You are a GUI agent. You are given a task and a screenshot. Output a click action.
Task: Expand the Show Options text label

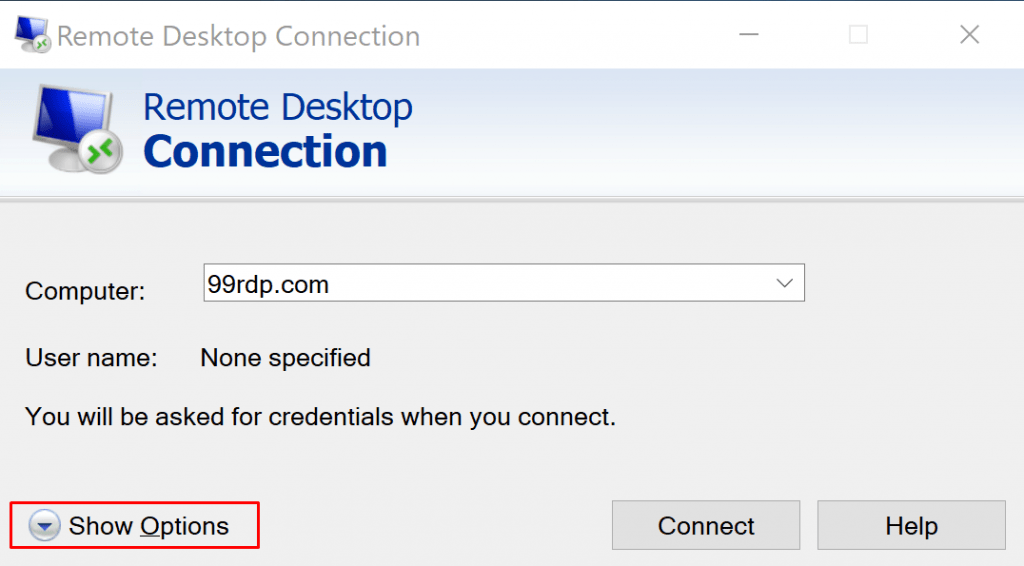(148, 526)
